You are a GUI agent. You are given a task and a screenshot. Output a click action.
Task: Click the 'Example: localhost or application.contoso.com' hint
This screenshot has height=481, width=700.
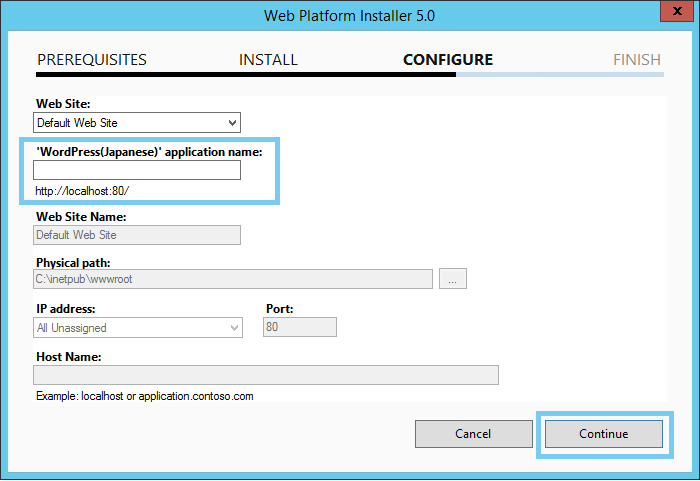click(x=145, y=396)
